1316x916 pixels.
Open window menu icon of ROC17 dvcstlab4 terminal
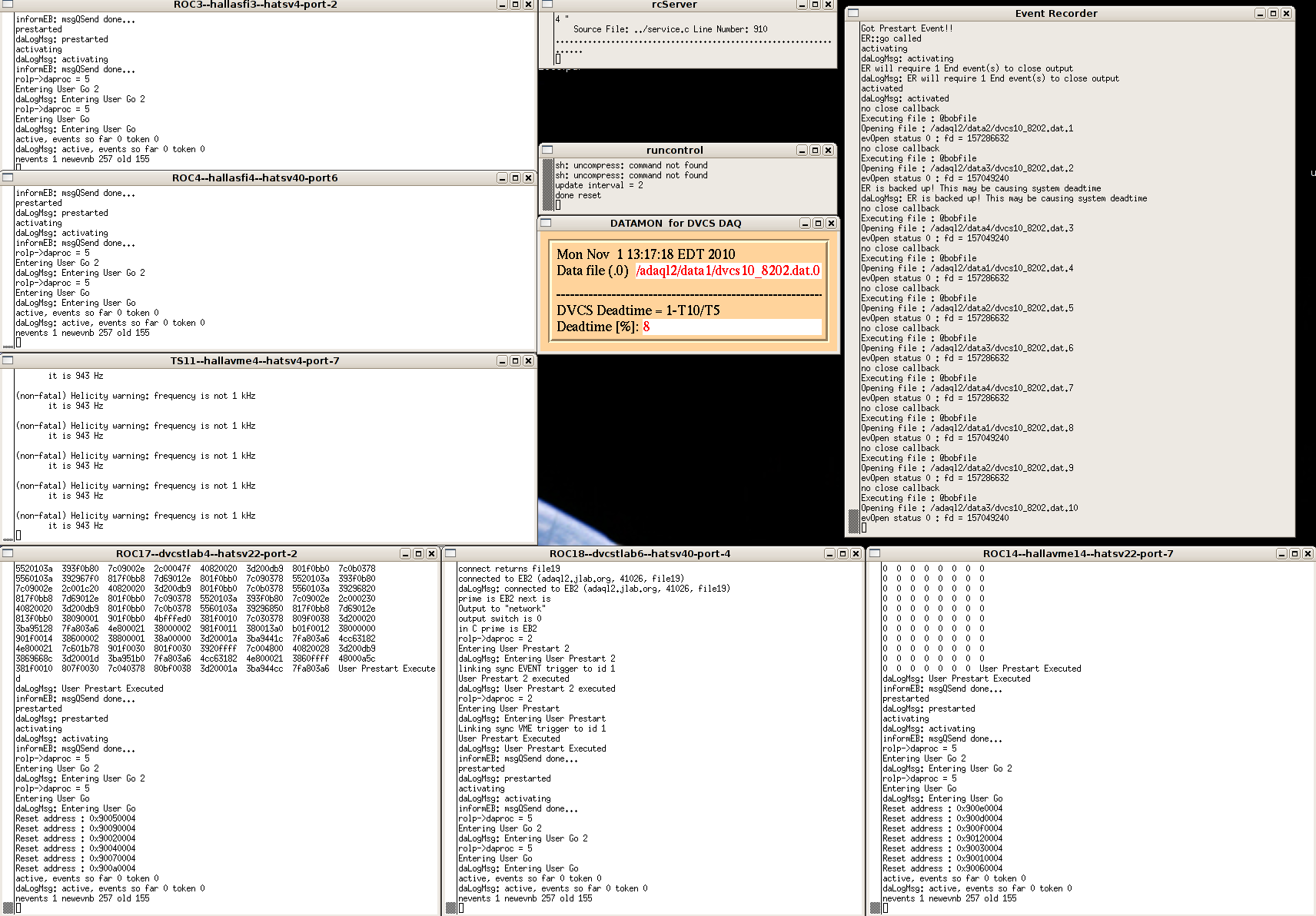(x=8, y=553)
